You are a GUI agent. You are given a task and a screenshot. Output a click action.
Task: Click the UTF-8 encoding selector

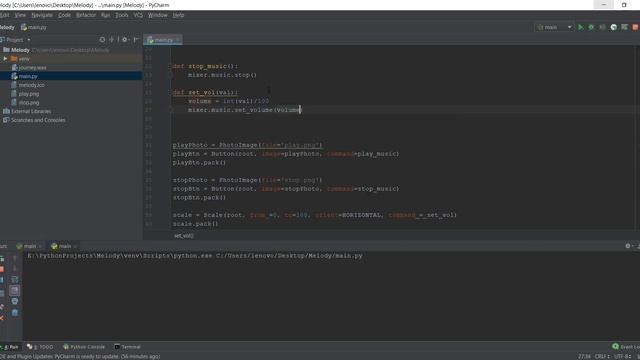622,356
